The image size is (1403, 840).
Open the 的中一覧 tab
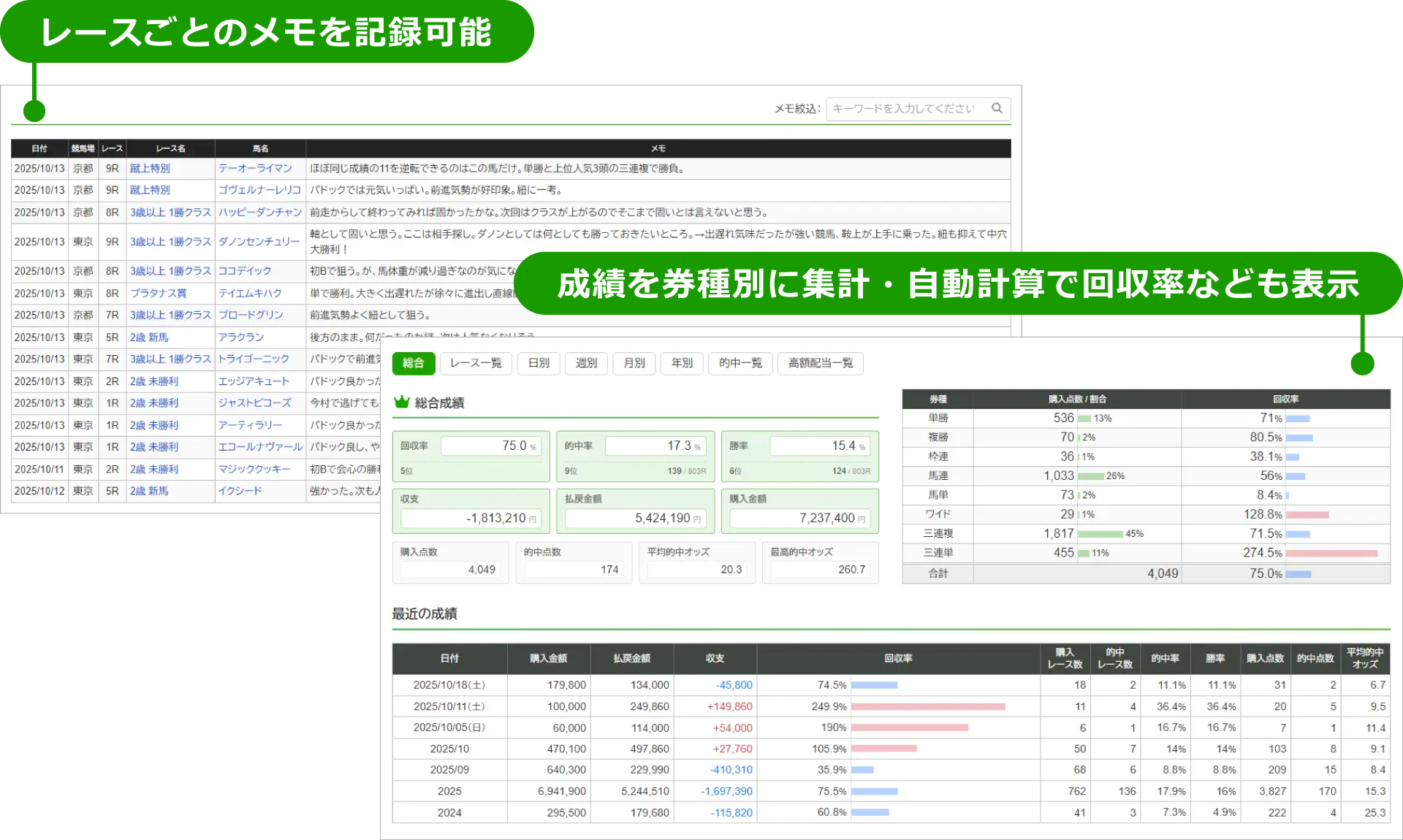pos(740,363)
